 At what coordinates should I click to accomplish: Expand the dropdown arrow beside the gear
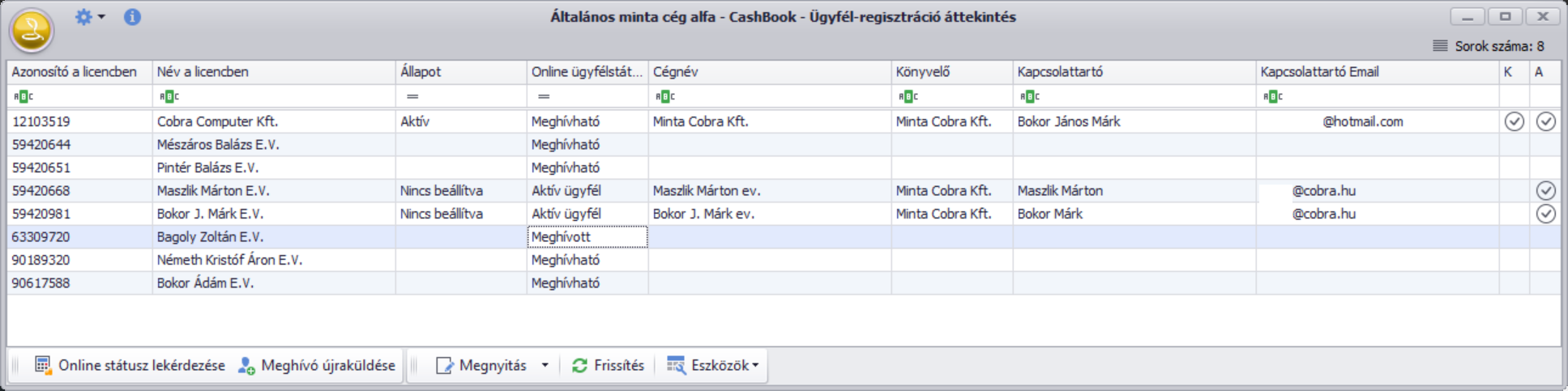pyautogui.click(x=101, y=17)
